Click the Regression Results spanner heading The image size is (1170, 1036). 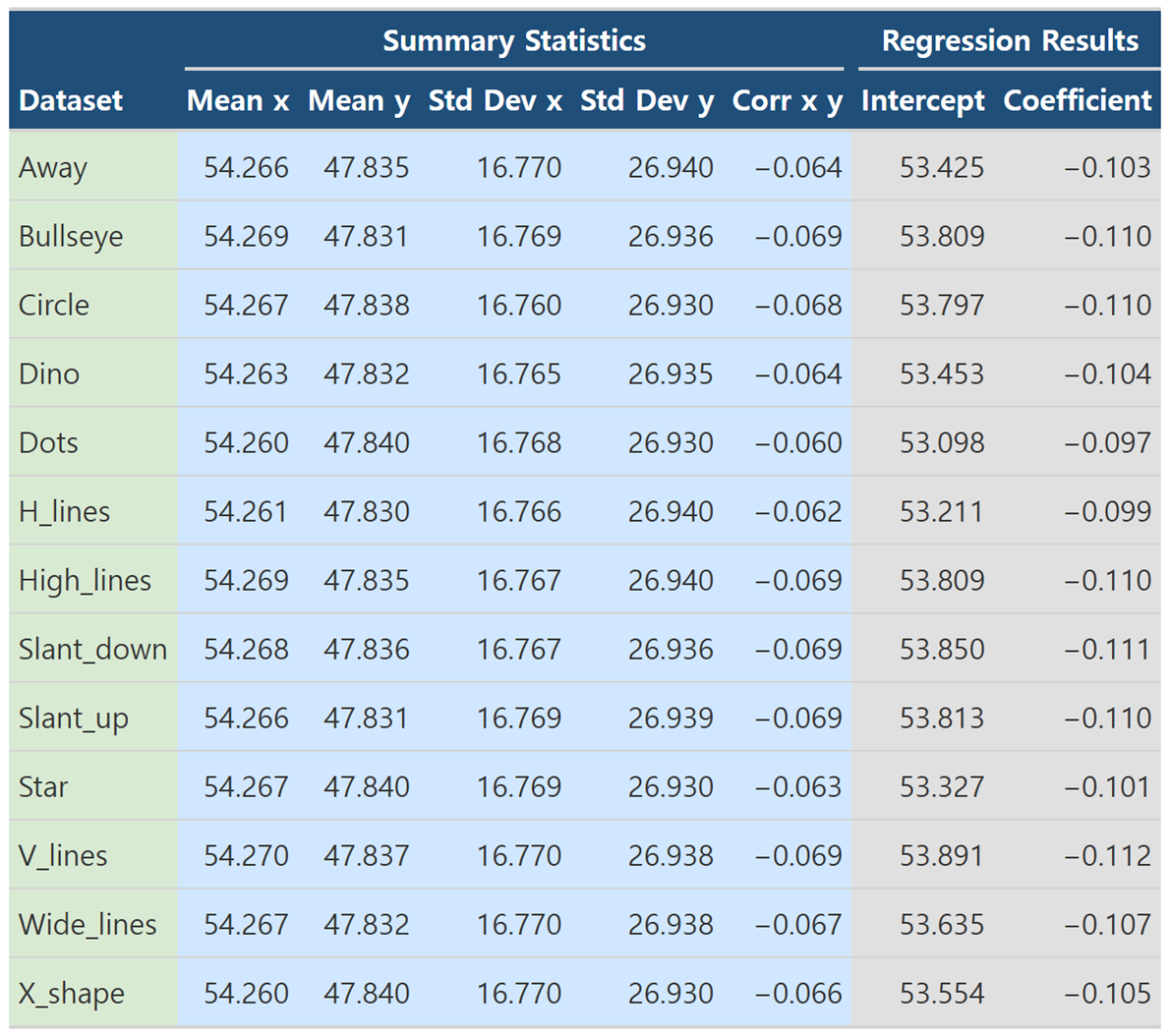pos(1009,41)
